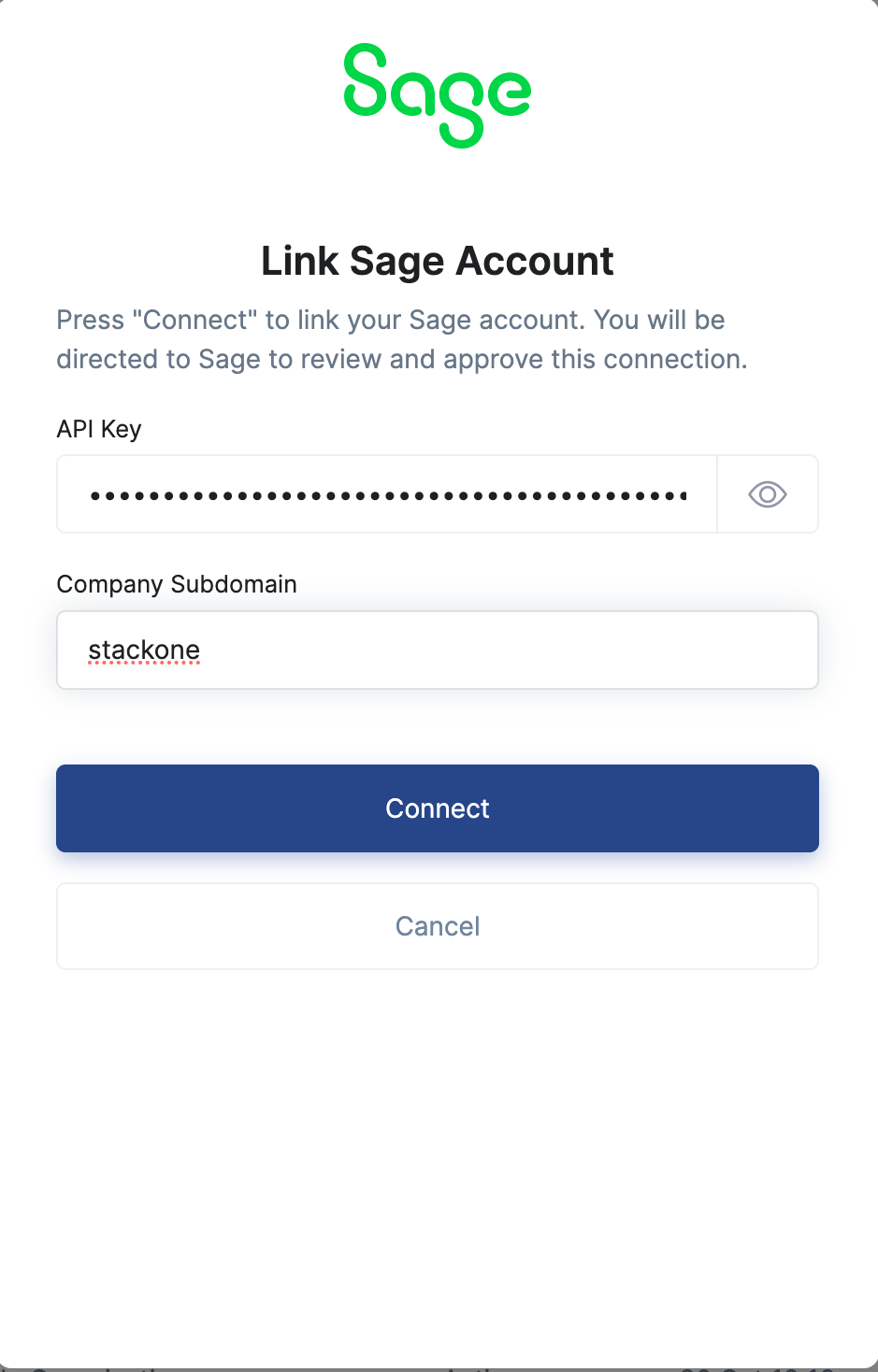Click the green Sage logo
This screenshot has height=1372, width=878.
click(x=438, y=93)
